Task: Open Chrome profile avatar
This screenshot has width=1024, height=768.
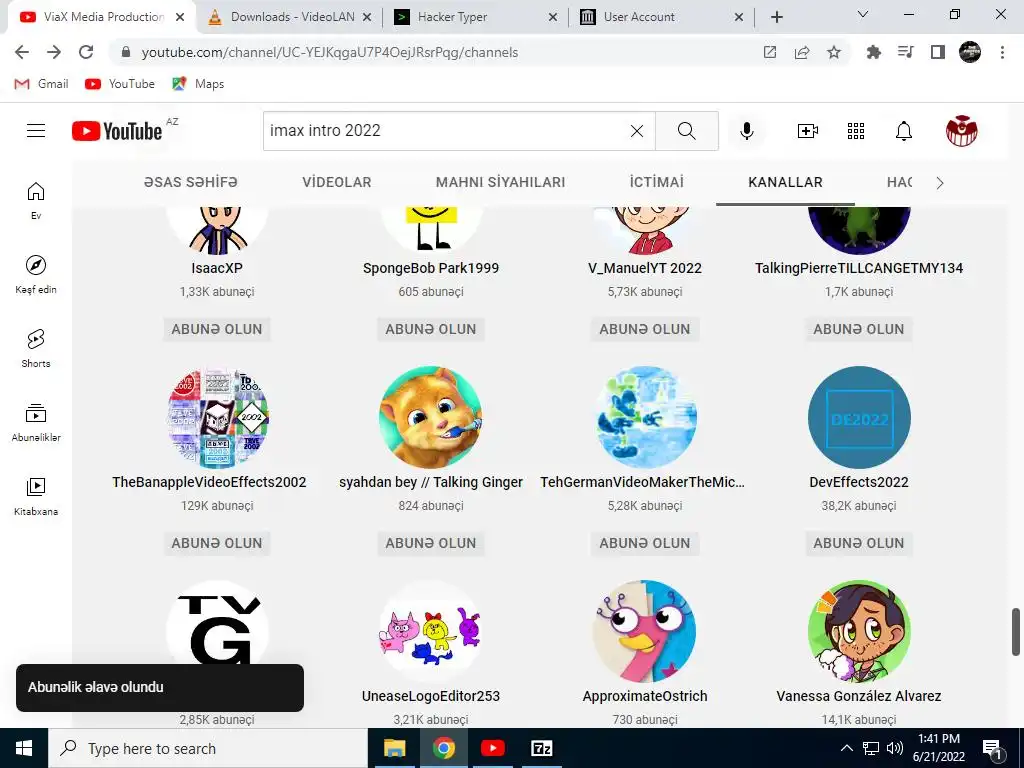Action: [970, 52]
